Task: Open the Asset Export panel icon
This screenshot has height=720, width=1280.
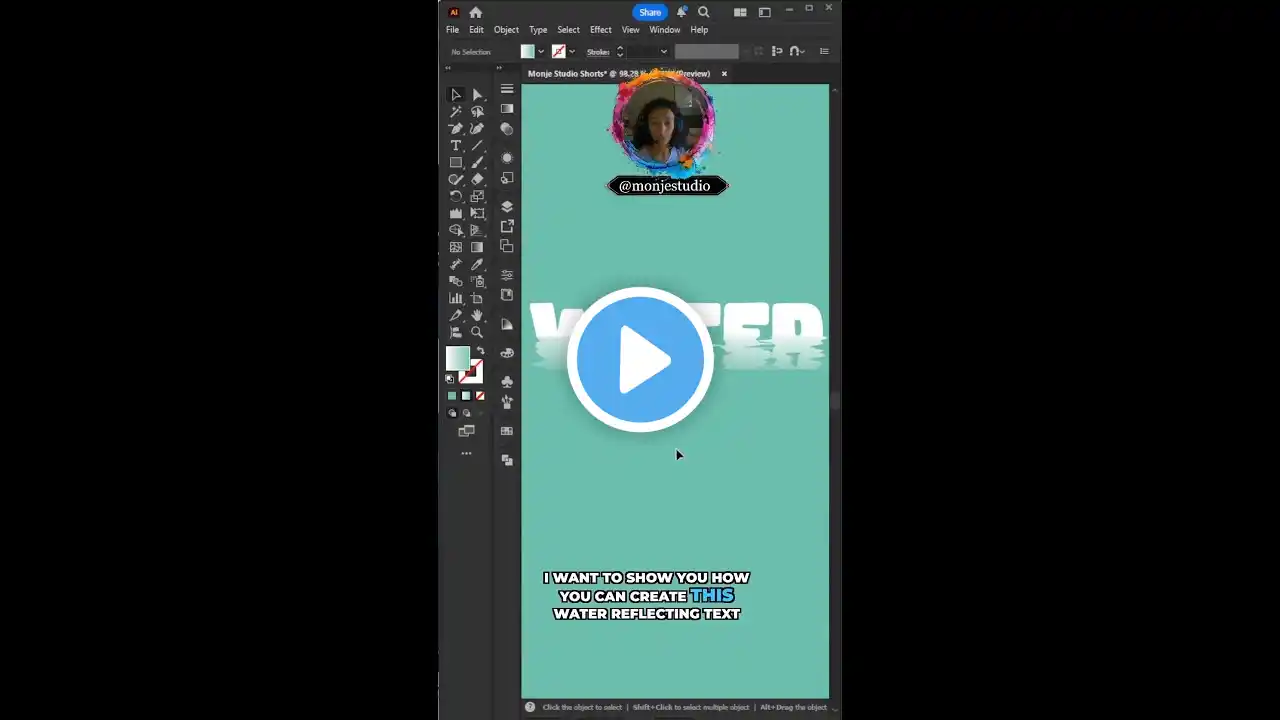Action: click(507, 226)
